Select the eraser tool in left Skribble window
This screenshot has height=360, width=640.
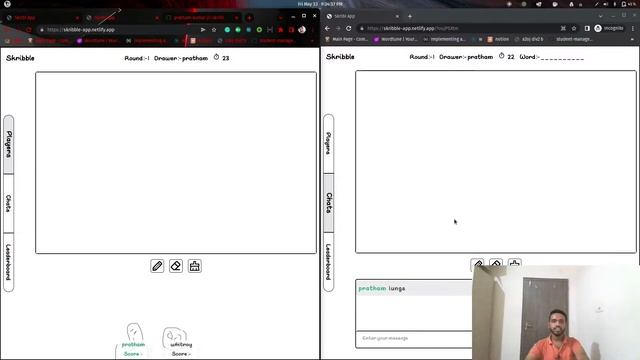pyautogui.click(x=176, y=266)
